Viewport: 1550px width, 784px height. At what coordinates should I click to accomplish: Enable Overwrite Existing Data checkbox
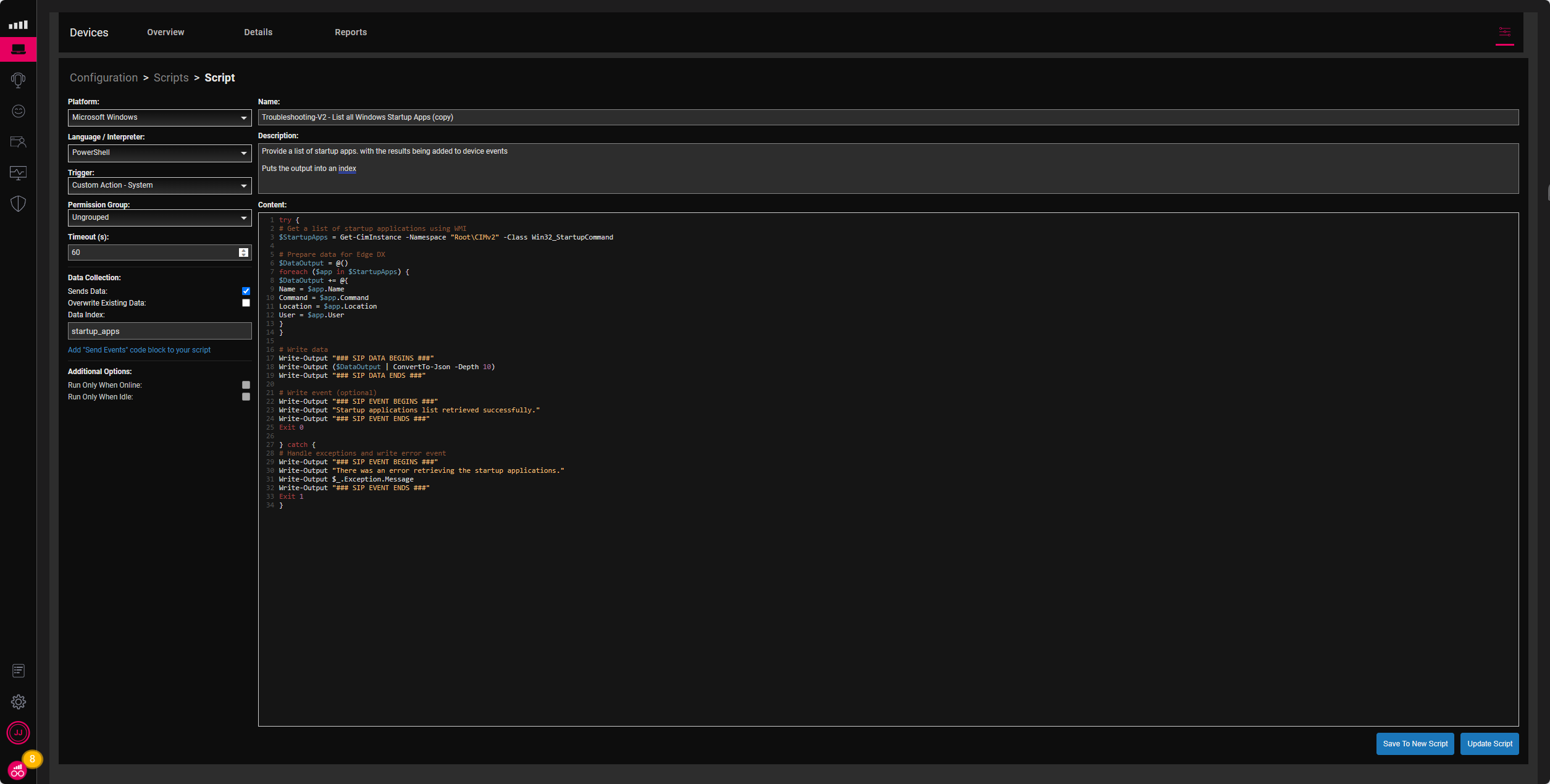[x=246, y=303]
